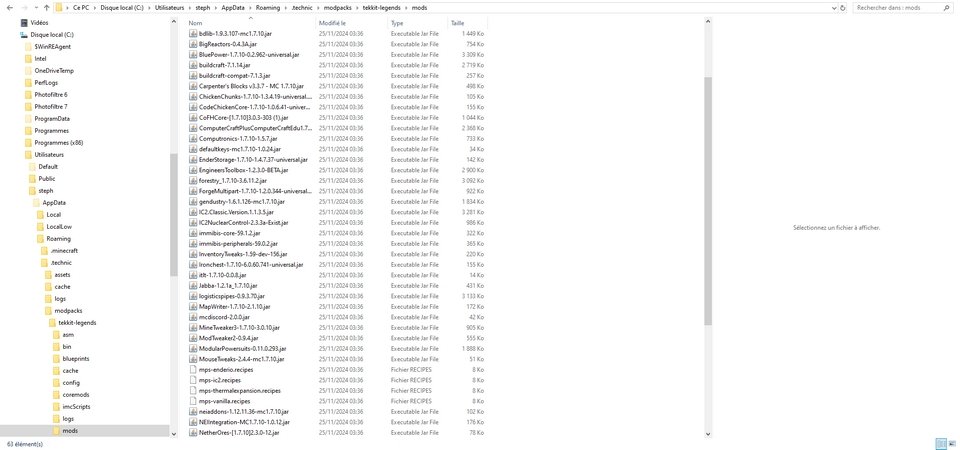Click the icon of NetherOres-[1.7.10]2.3.0-12.jar
Viewport: 960px width, 450px height.
[x=193, y=433]
